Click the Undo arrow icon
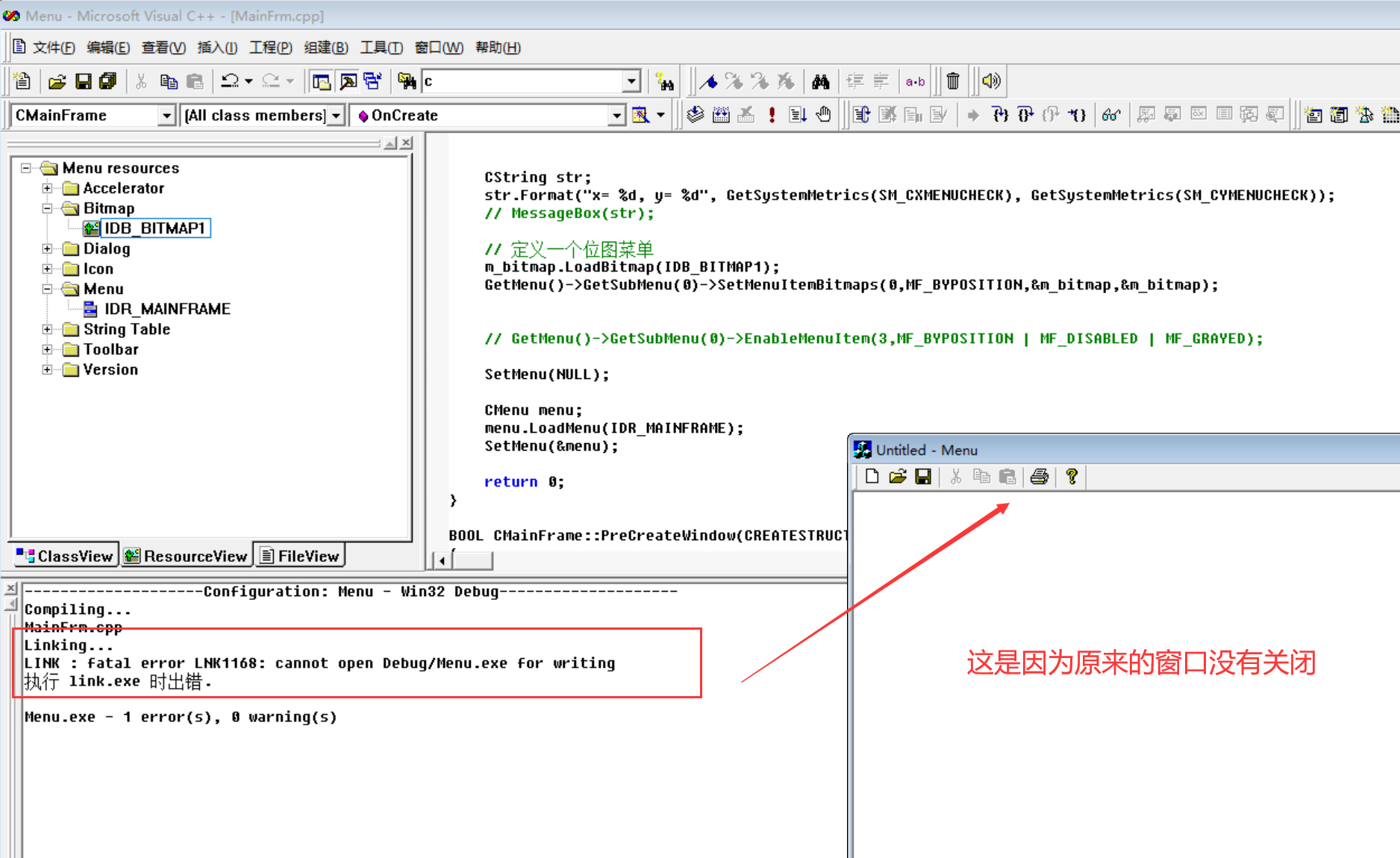This screenshot has width=1400, height=858. [x=230, y=81]
